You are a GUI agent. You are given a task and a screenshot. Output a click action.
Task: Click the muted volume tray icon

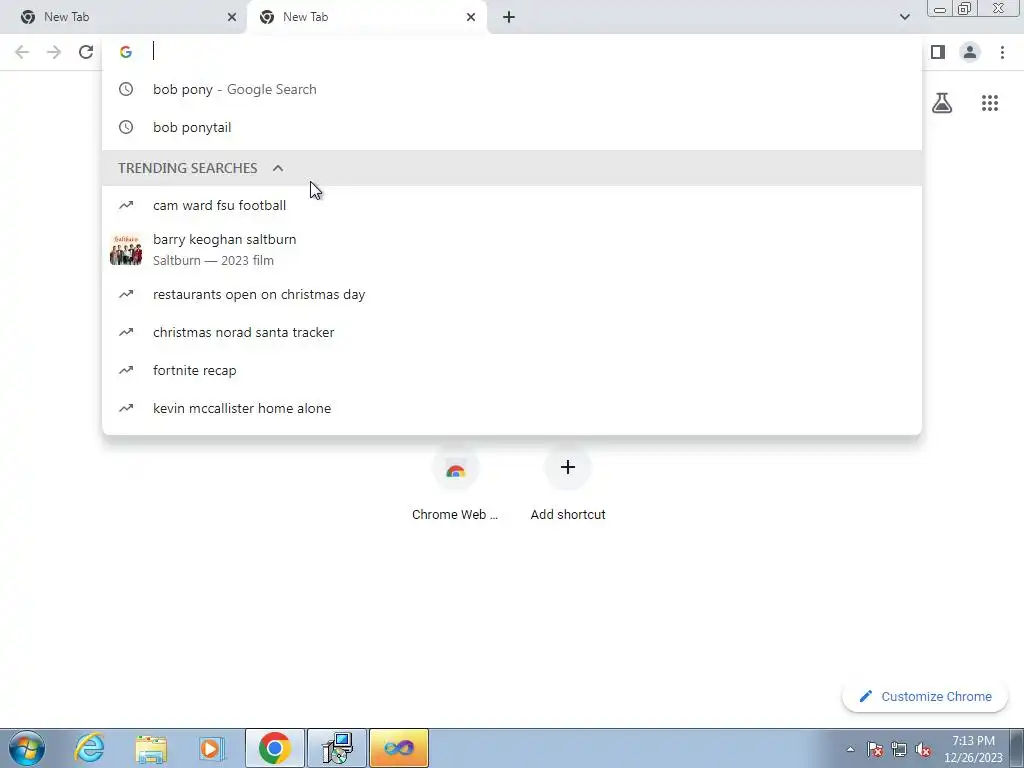923,749
